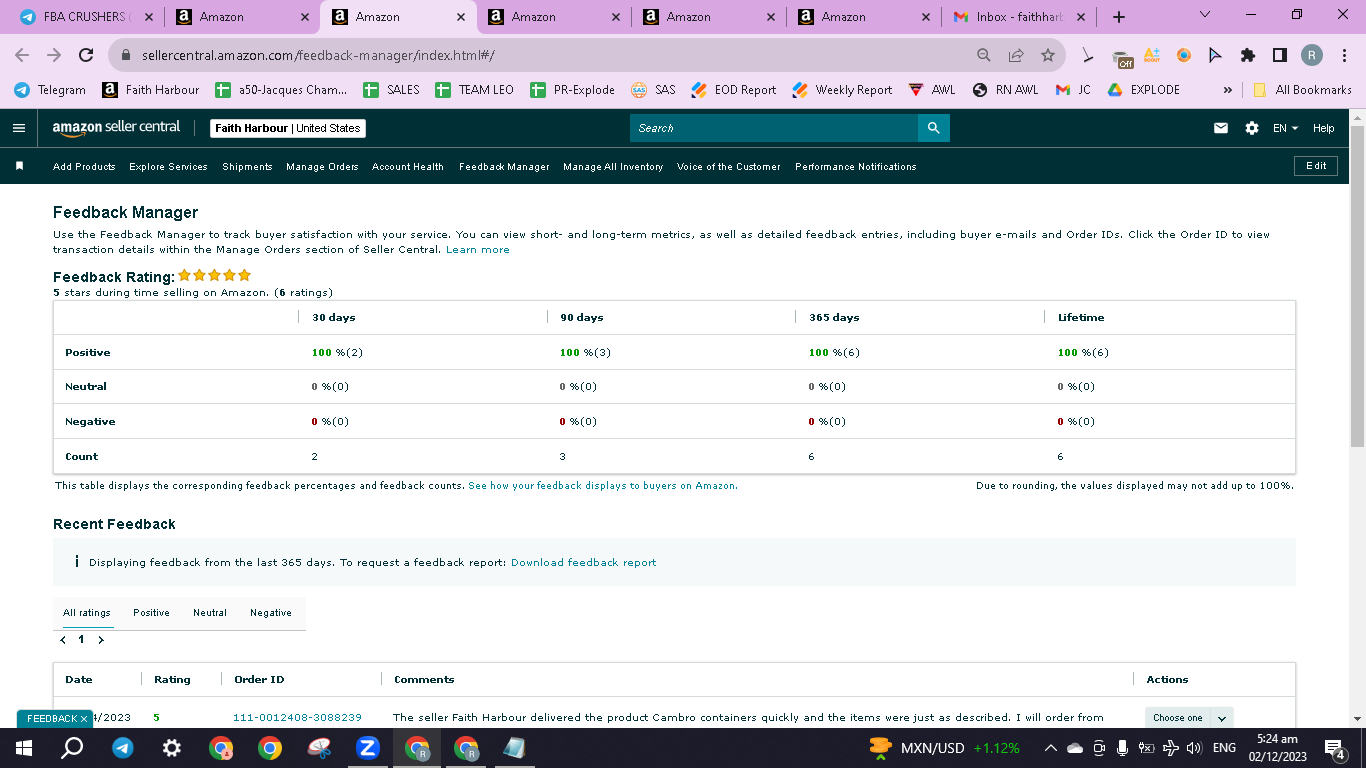
Task: Open the All Bookmarks folder
Action: [x=1302, y=90]
